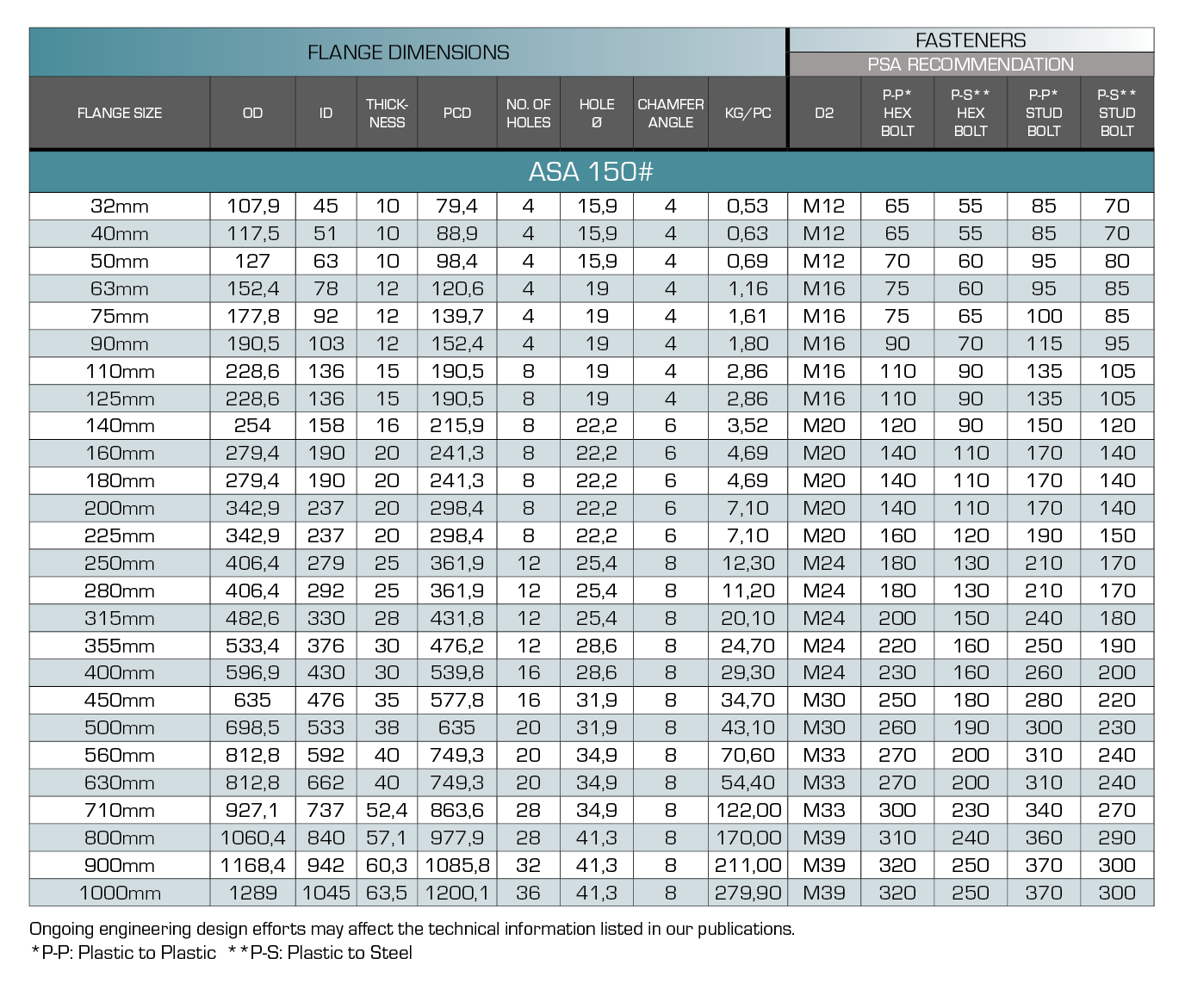Image resolution: width=1185 pixels, height=1008 pixels.
Task: Select the KG/PC column header
Action: coord(748,113)
